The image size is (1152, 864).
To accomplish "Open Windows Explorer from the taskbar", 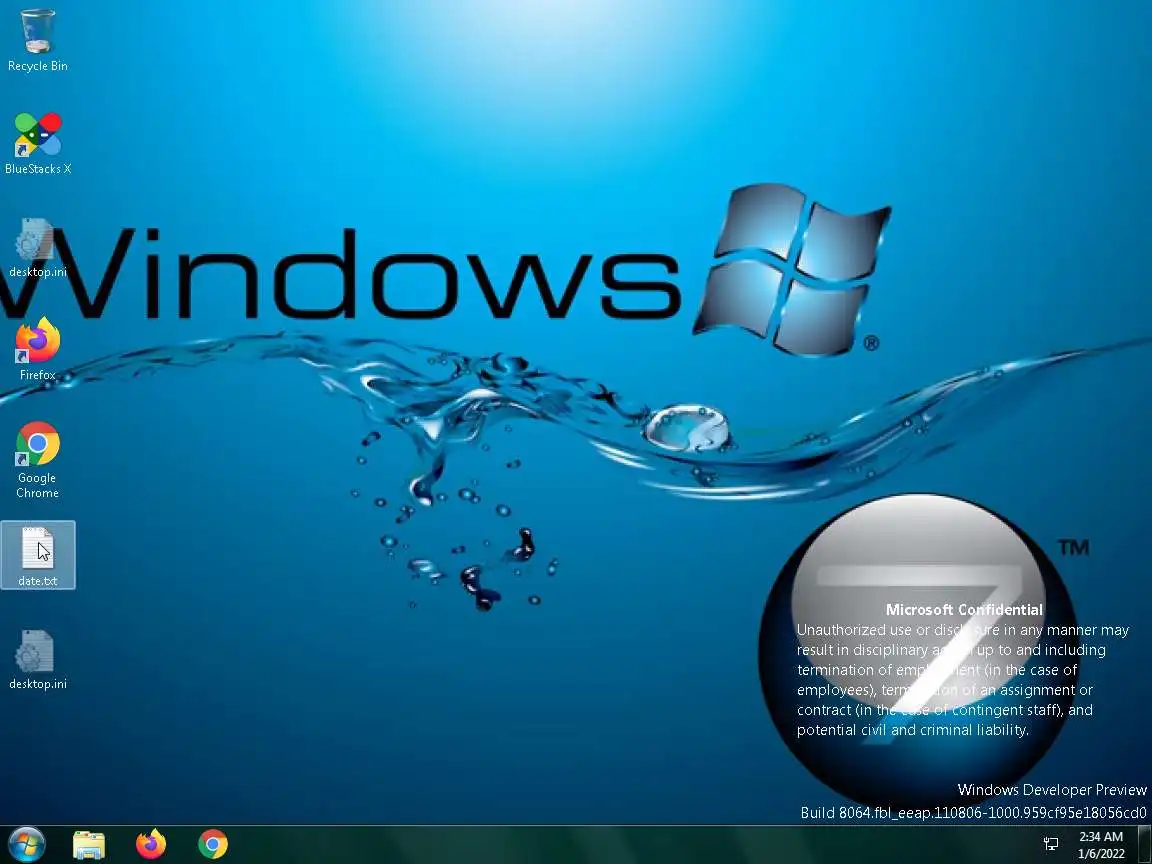I will [89, 845].
